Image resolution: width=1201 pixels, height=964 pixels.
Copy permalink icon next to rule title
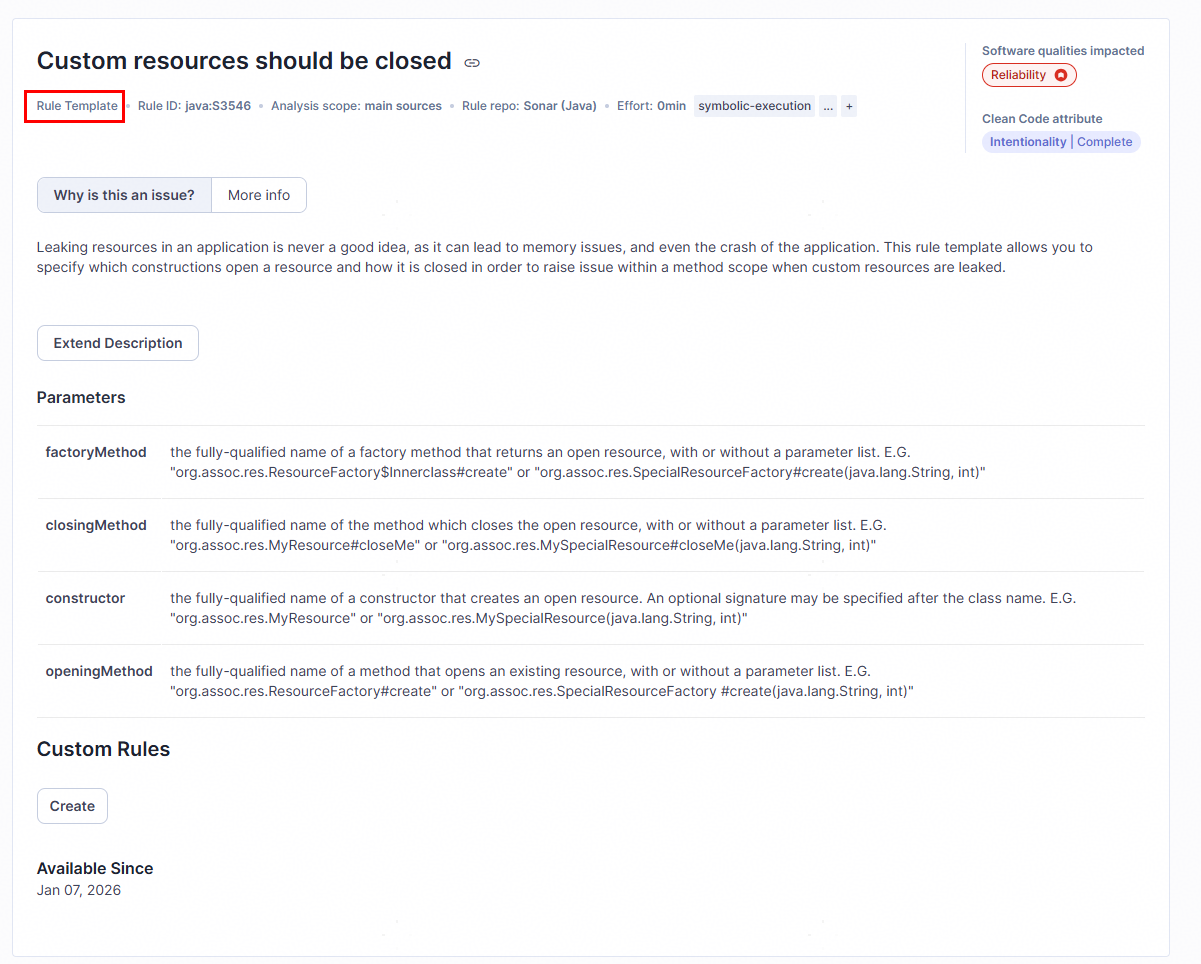472,62
